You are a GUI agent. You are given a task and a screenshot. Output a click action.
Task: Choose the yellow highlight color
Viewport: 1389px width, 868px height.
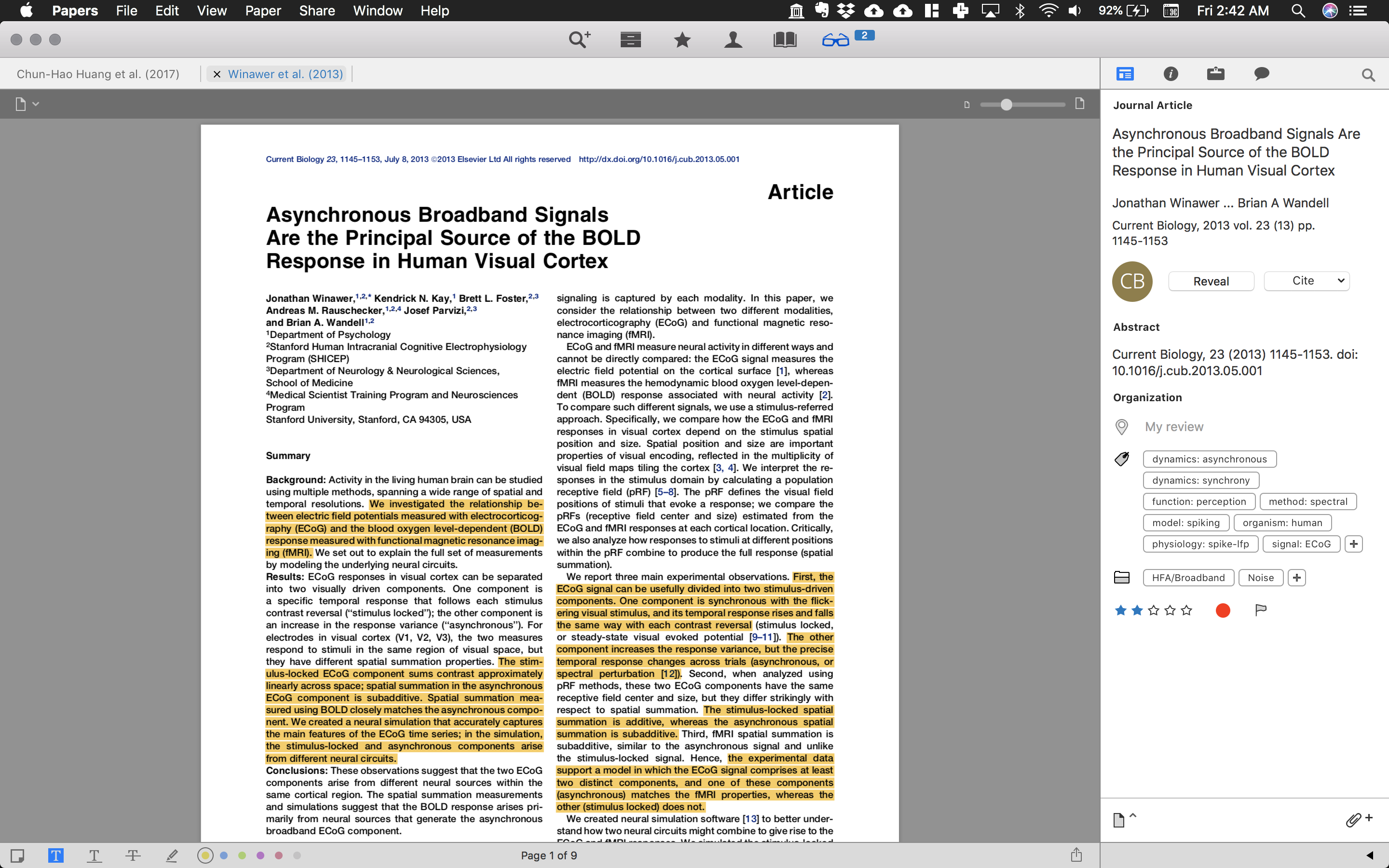point(205,855)
